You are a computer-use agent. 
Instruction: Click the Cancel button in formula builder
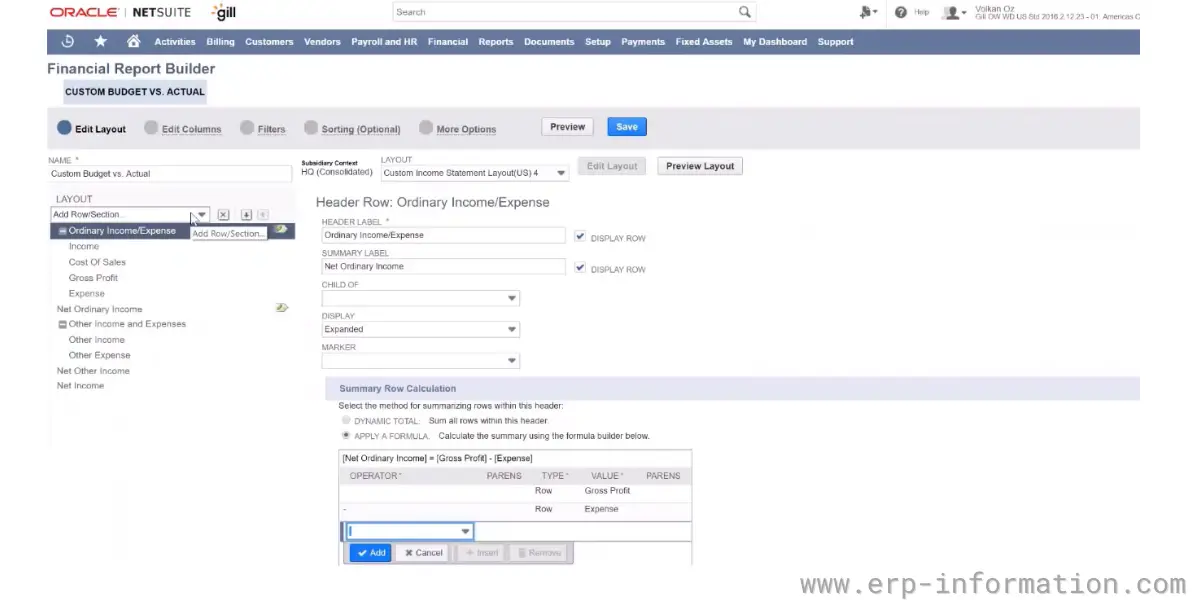(x=421, y=553)
